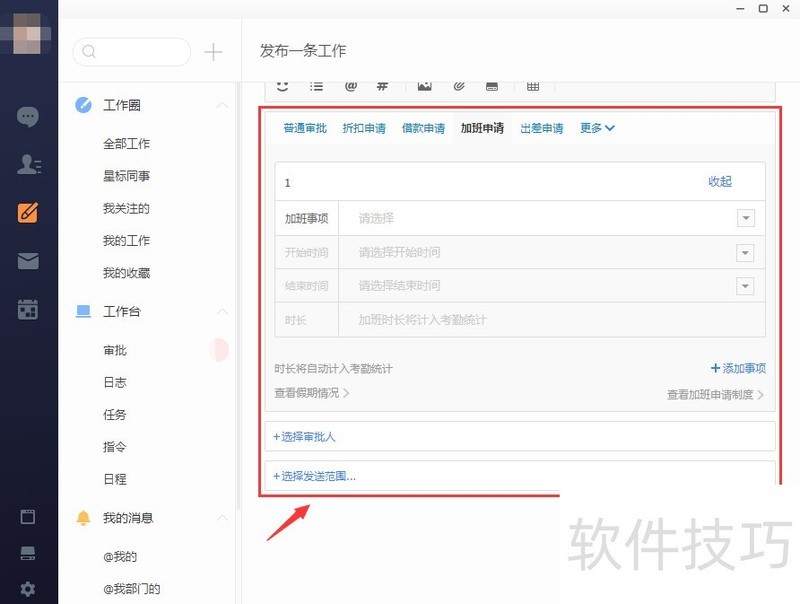The height and width of the screenshot is (604, 800).
Task: Open the 开始时间 dropdown arrow
Action: point(745,252)
